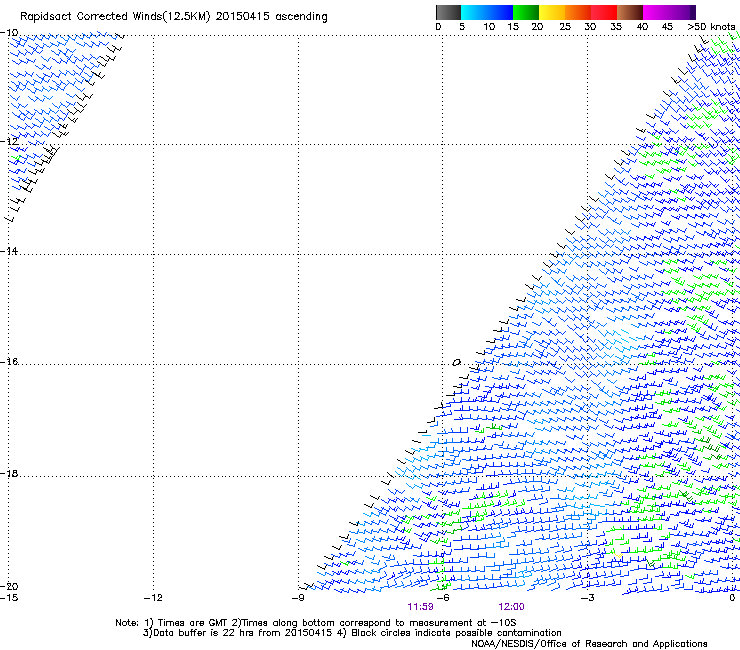Click the yellow 20-25 knots legend swatch

point(552,12)
